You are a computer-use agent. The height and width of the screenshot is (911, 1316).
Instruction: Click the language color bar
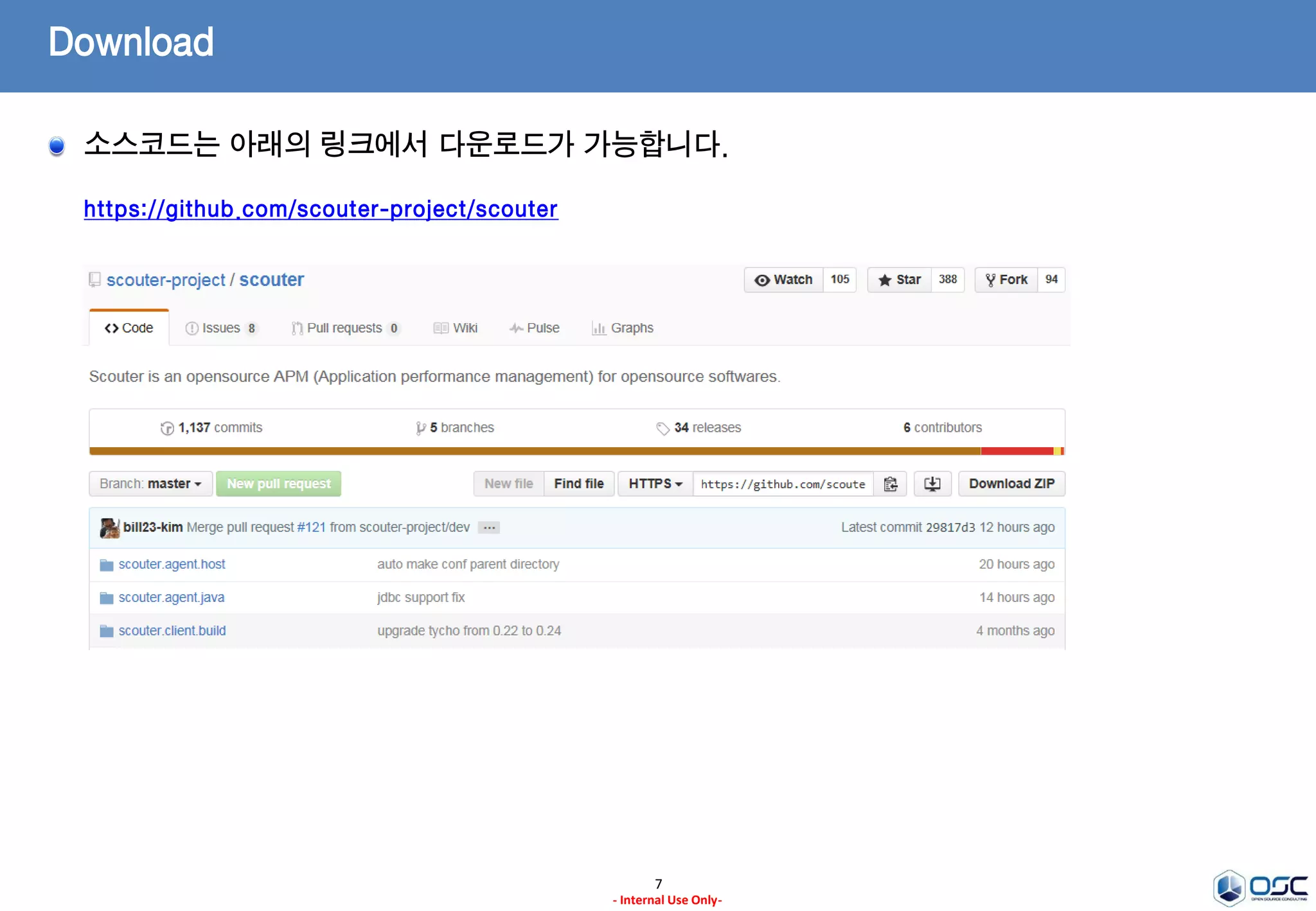point(576,451)
